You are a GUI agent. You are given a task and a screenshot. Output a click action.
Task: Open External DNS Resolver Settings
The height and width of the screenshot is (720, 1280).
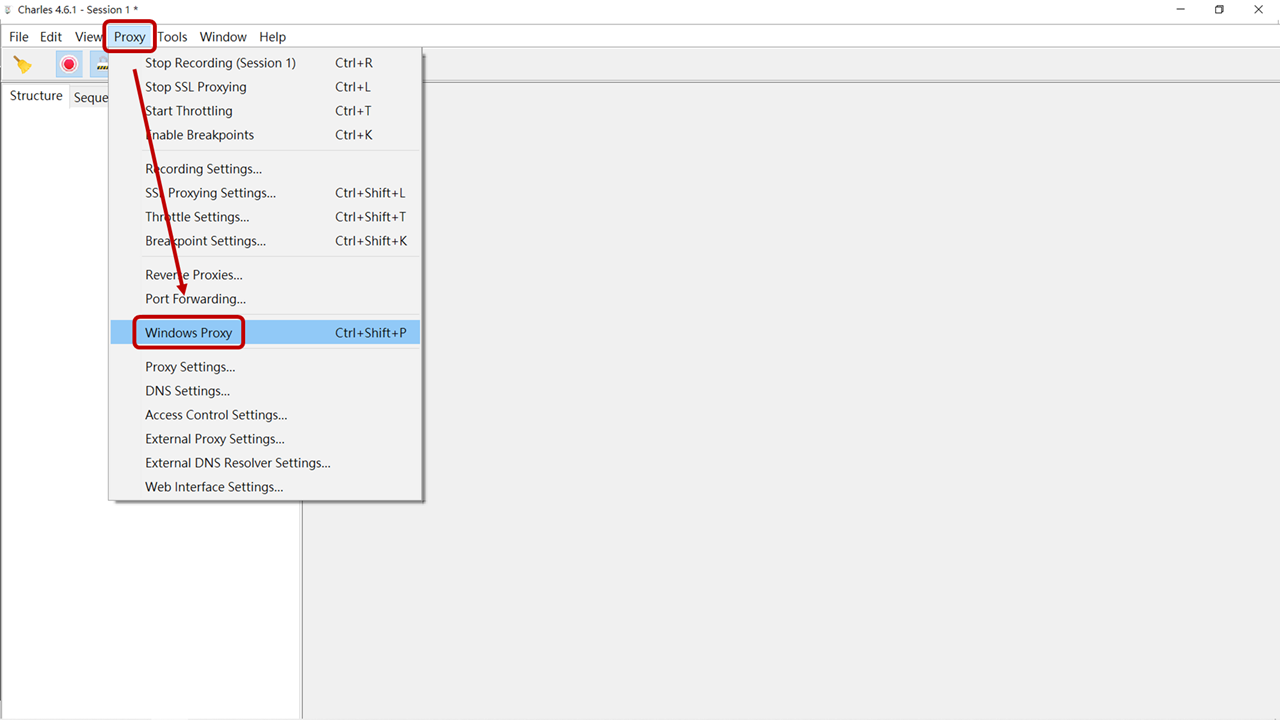(x=237, y=463)
